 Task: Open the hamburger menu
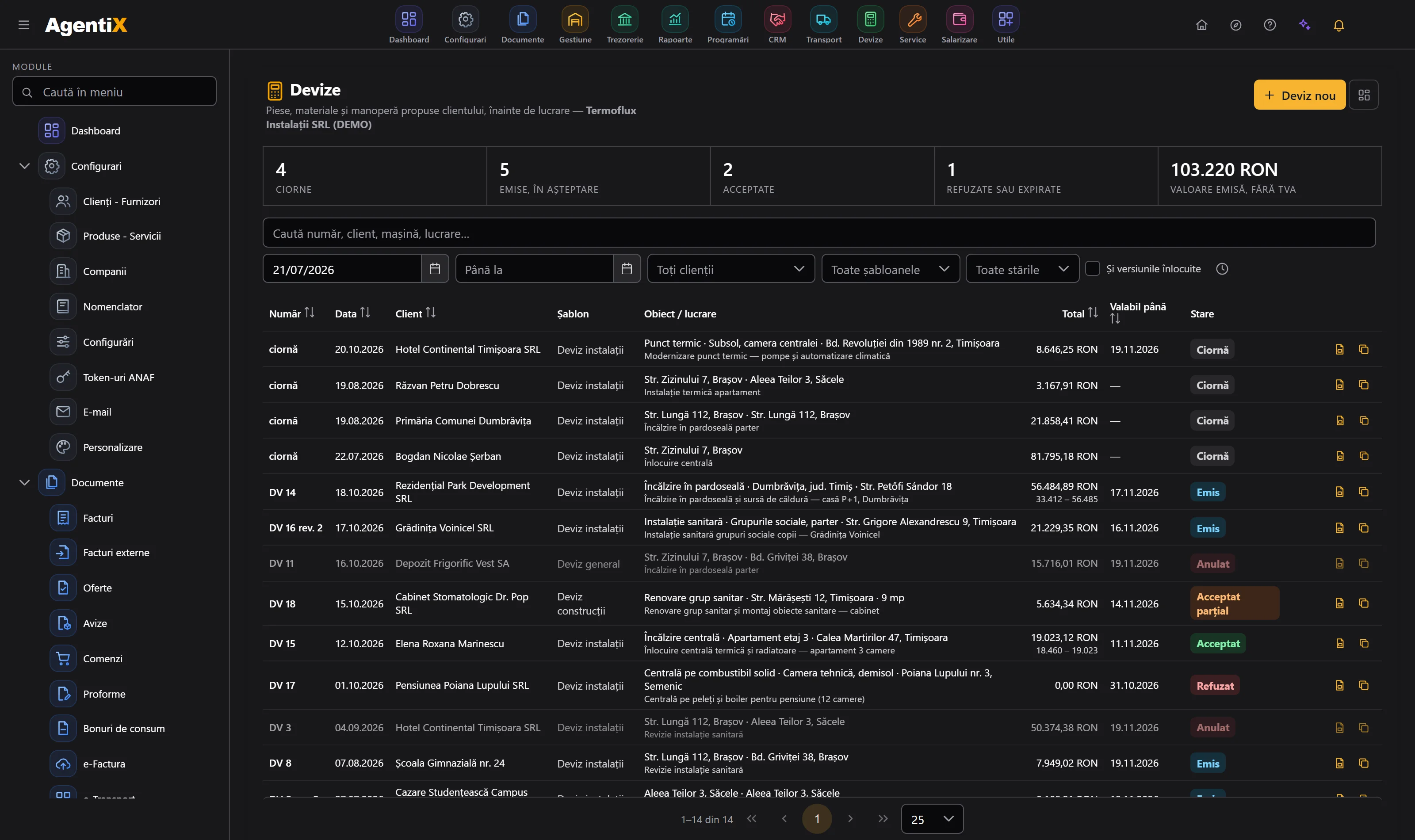(x=24, y=25)
